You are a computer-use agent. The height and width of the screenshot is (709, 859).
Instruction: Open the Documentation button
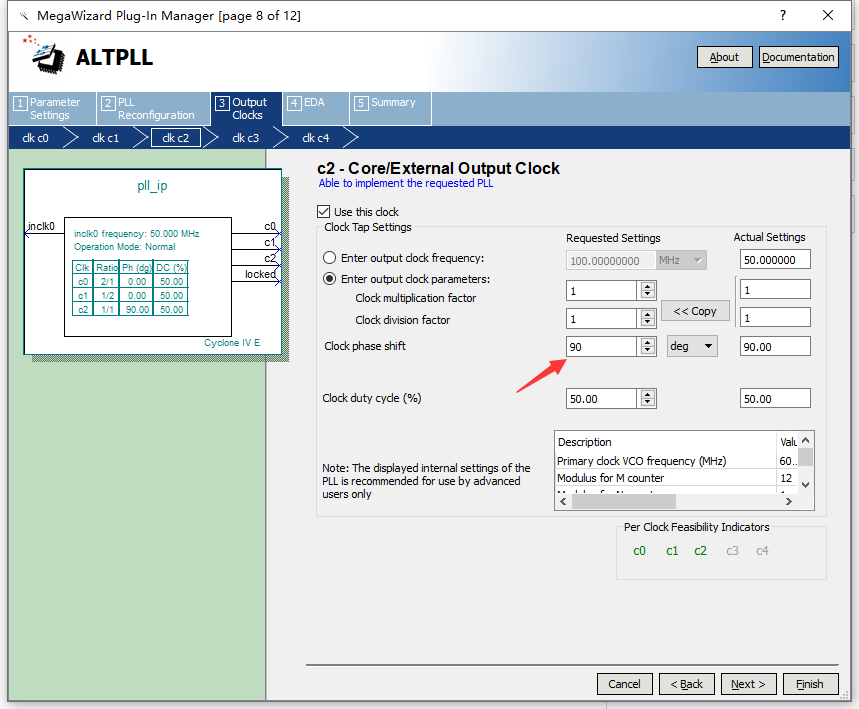pos(798,57)
